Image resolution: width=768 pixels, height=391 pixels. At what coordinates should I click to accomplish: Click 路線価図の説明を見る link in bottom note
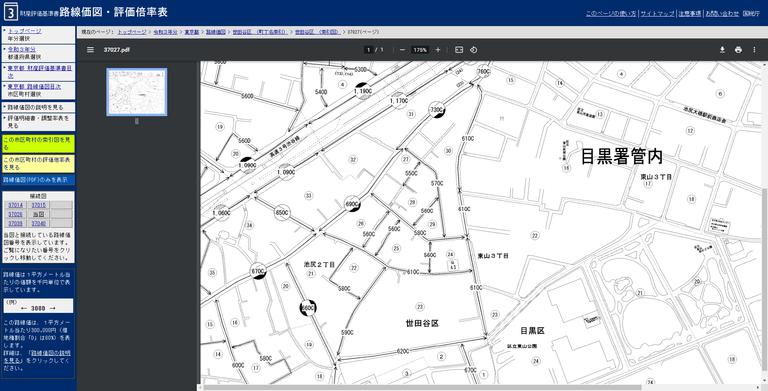tap(36, 356)
